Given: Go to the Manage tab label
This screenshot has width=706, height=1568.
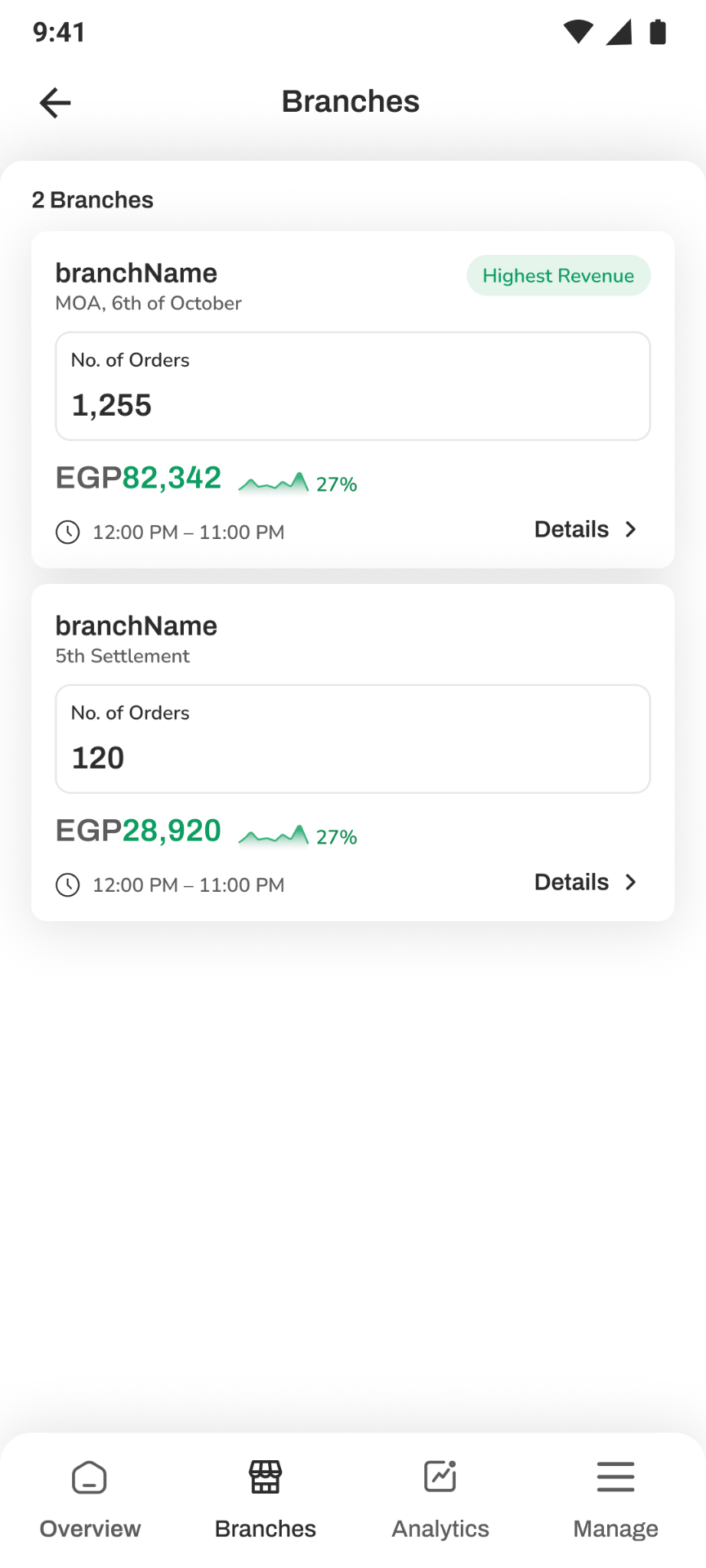Looking at the screenshot, I should coord(615,1530).
